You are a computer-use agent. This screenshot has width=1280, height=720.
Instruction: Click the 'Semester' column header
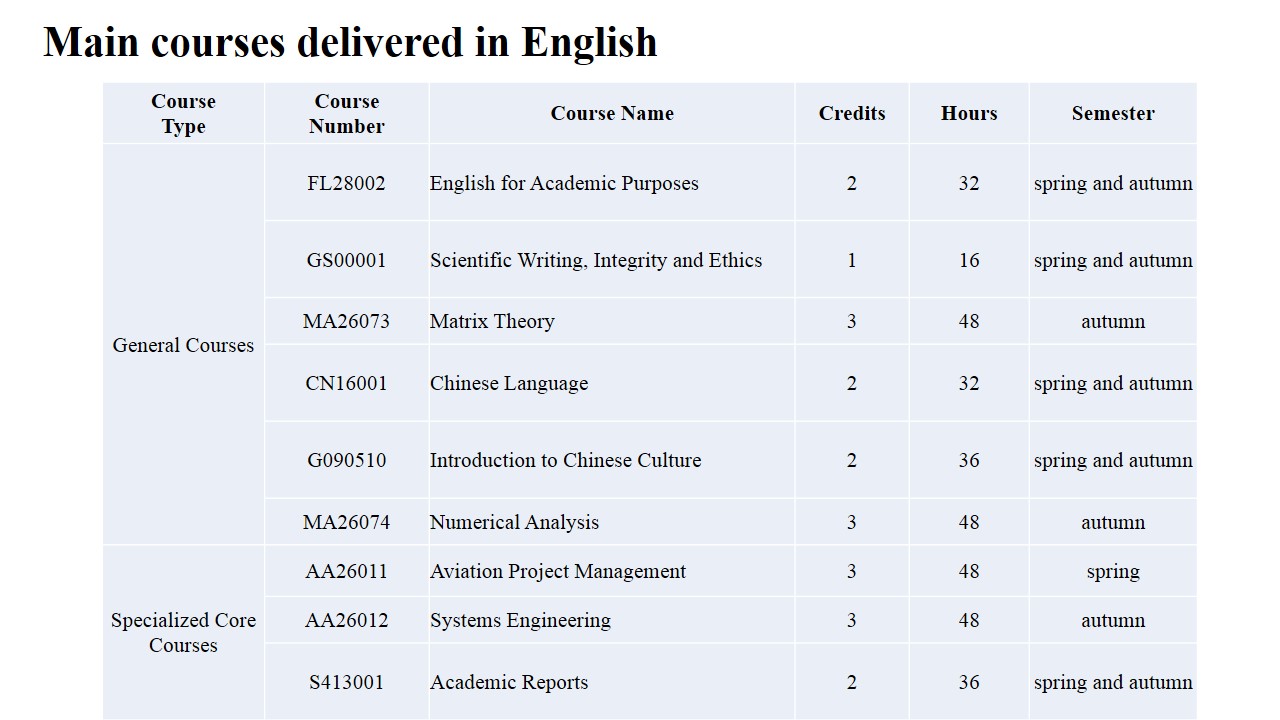[x=1113, y=114]
